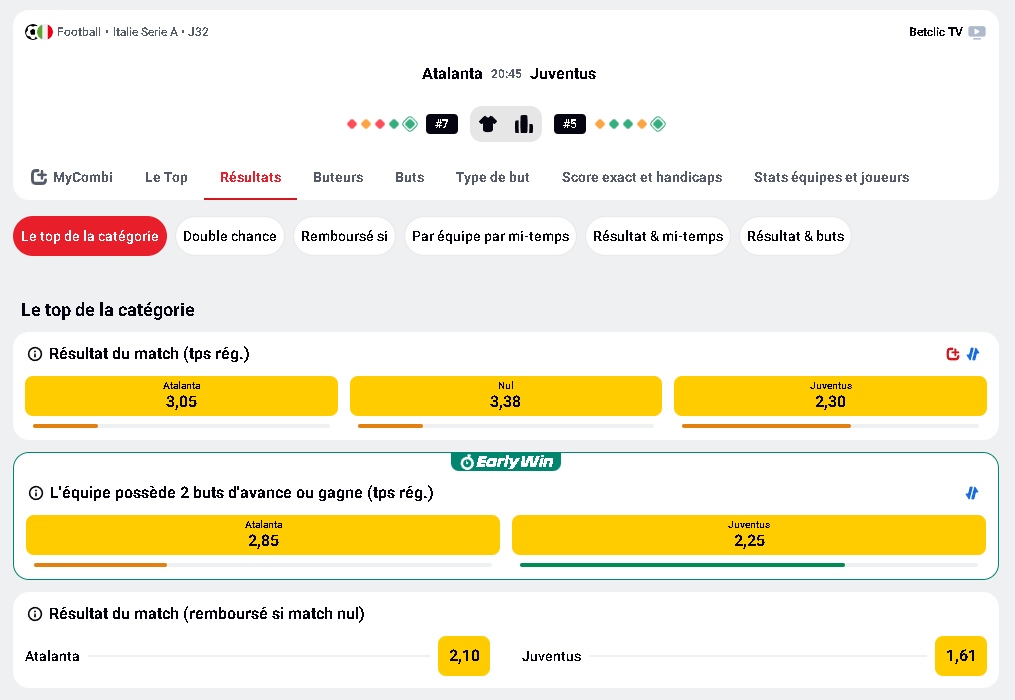Screen dimensions: 1015x700
Task: Bet on Juventus at odds 2,30
Action: click(x=830, y=396)
